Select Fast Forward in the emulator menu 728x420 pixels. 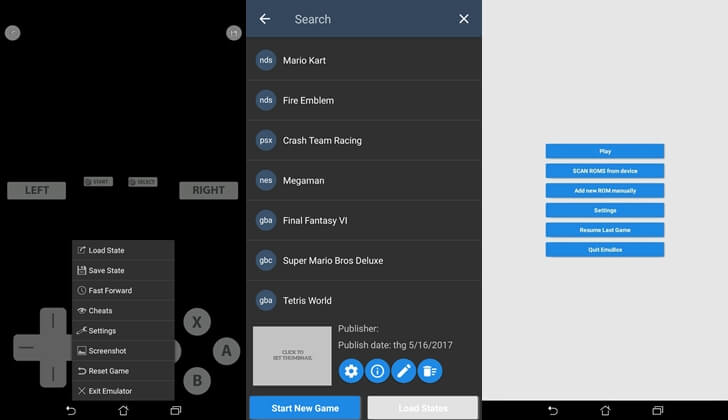(x=123, y=291)
